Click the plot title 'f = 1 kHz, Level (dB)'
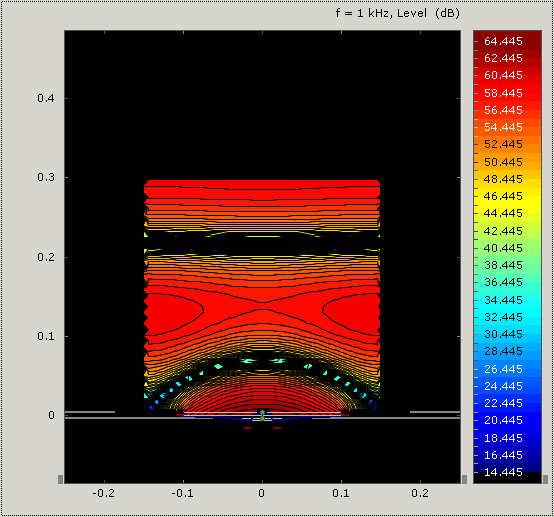This screenshot has height=517, width=554. (397, 13)
